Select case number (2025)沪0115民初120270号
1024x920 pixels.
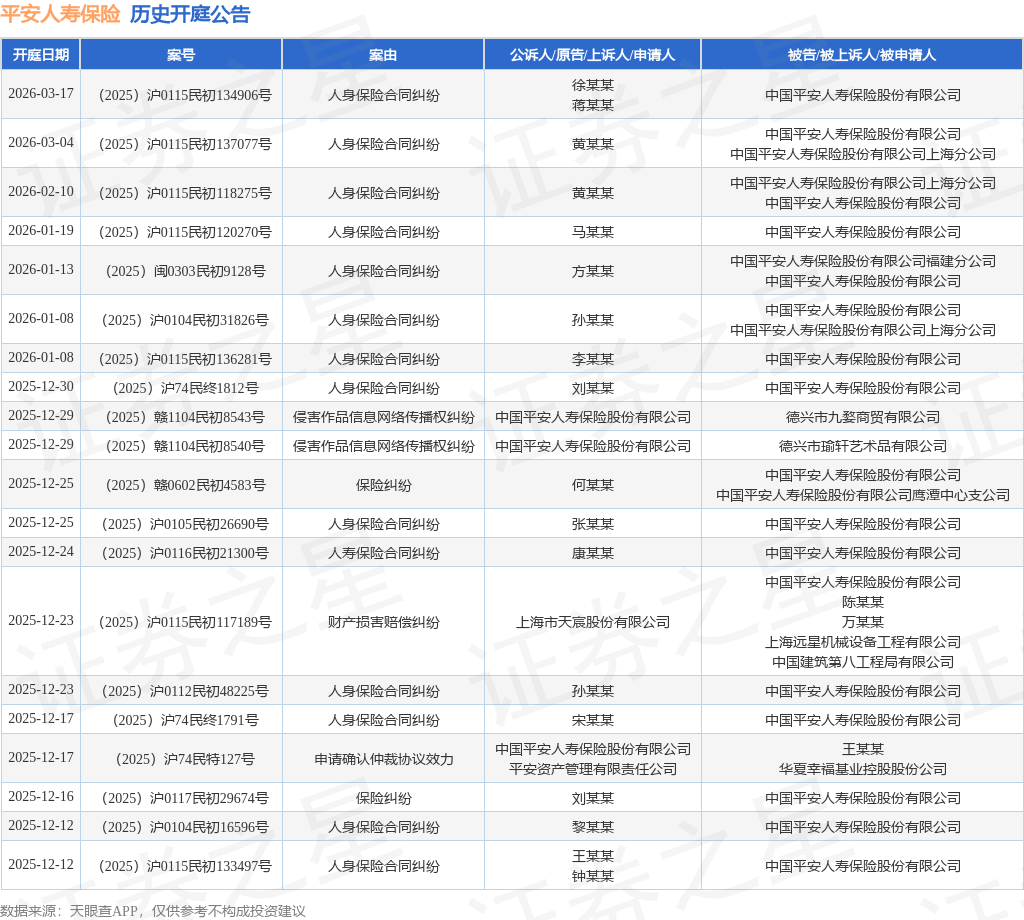pyautogui.click(x=185, y=232)
